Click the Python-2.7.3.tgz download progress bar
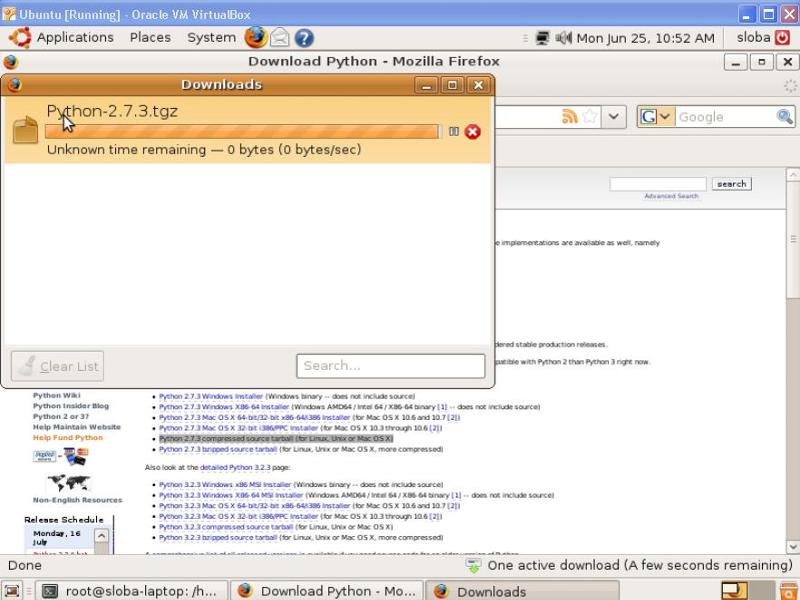The width and height of the screenshot is (800, 600). (x=242, y=132)
